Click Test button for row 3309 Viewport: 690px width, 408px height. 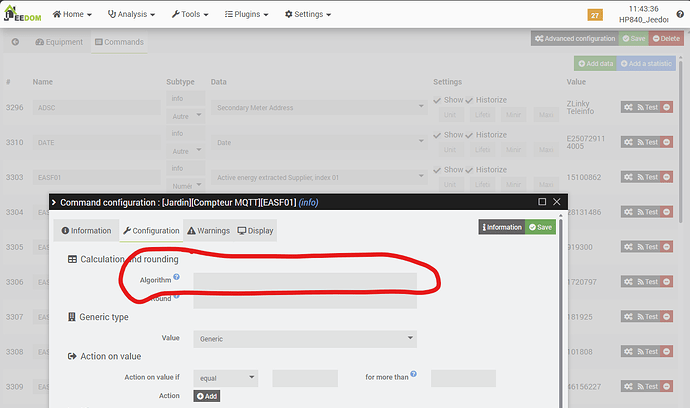coord(648,386)
